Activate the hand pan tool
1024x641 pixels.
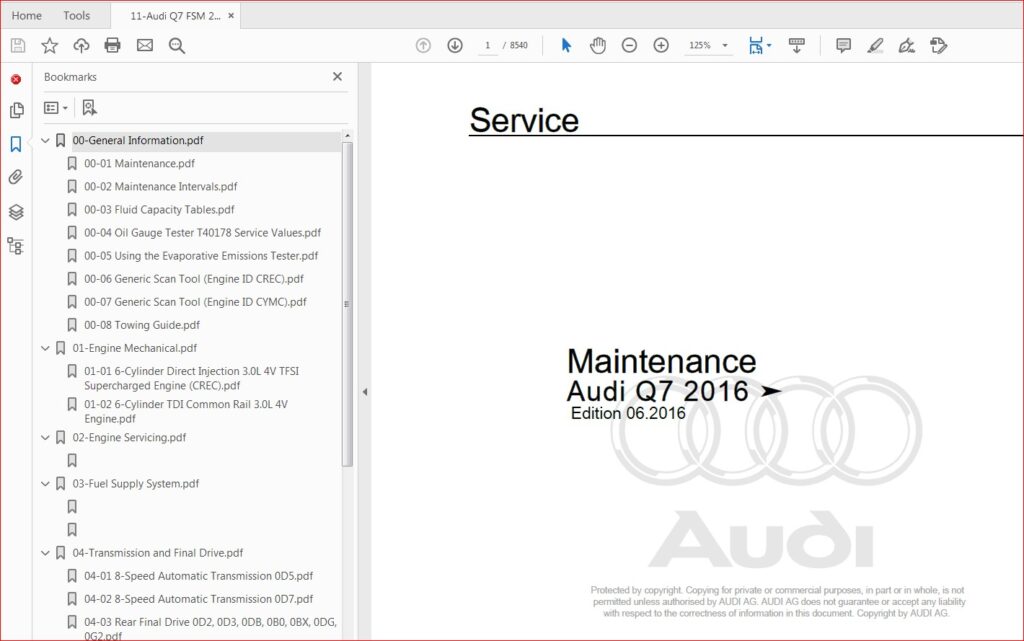[598, 45]
